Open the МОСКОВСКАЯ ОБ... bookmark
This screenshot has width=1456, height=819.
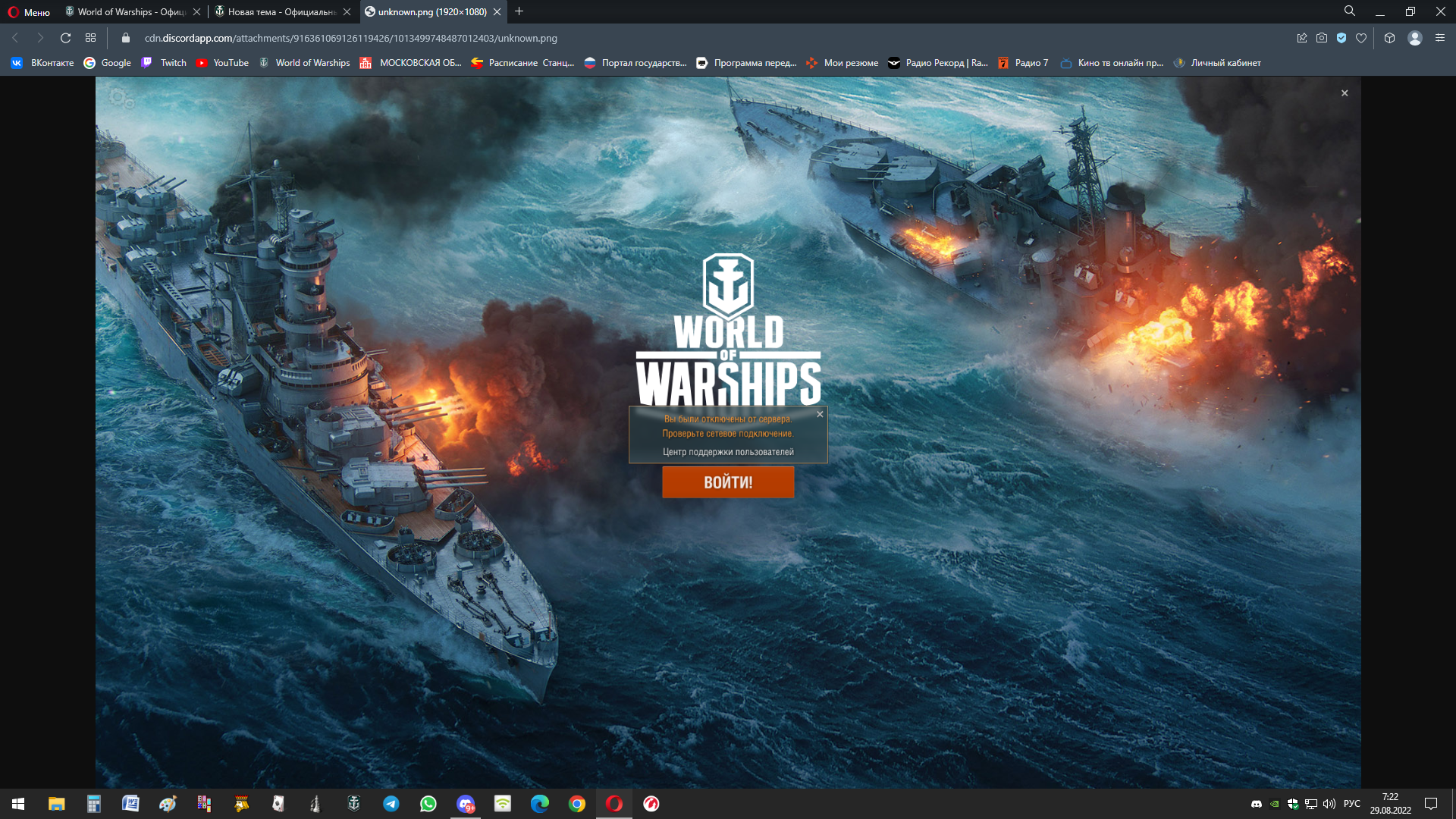[x=410, y=63]
